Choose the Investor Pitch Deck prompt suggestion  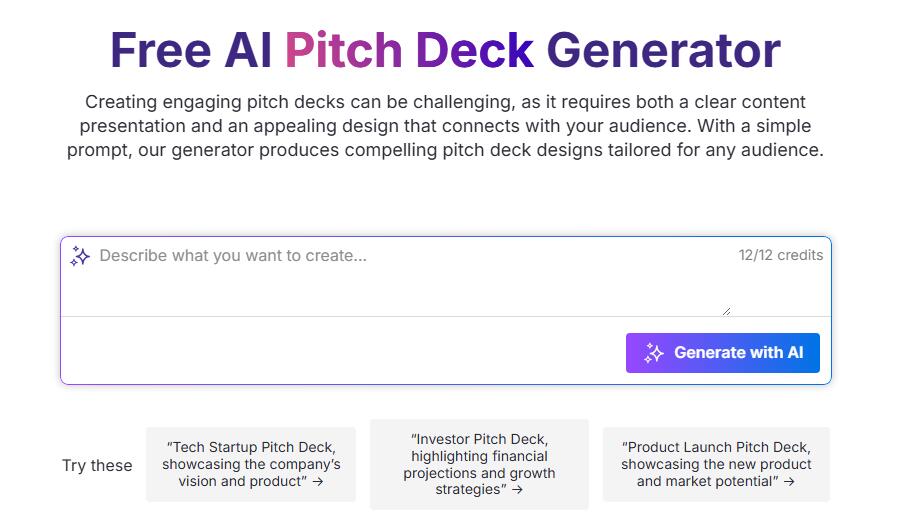point(479,464)
